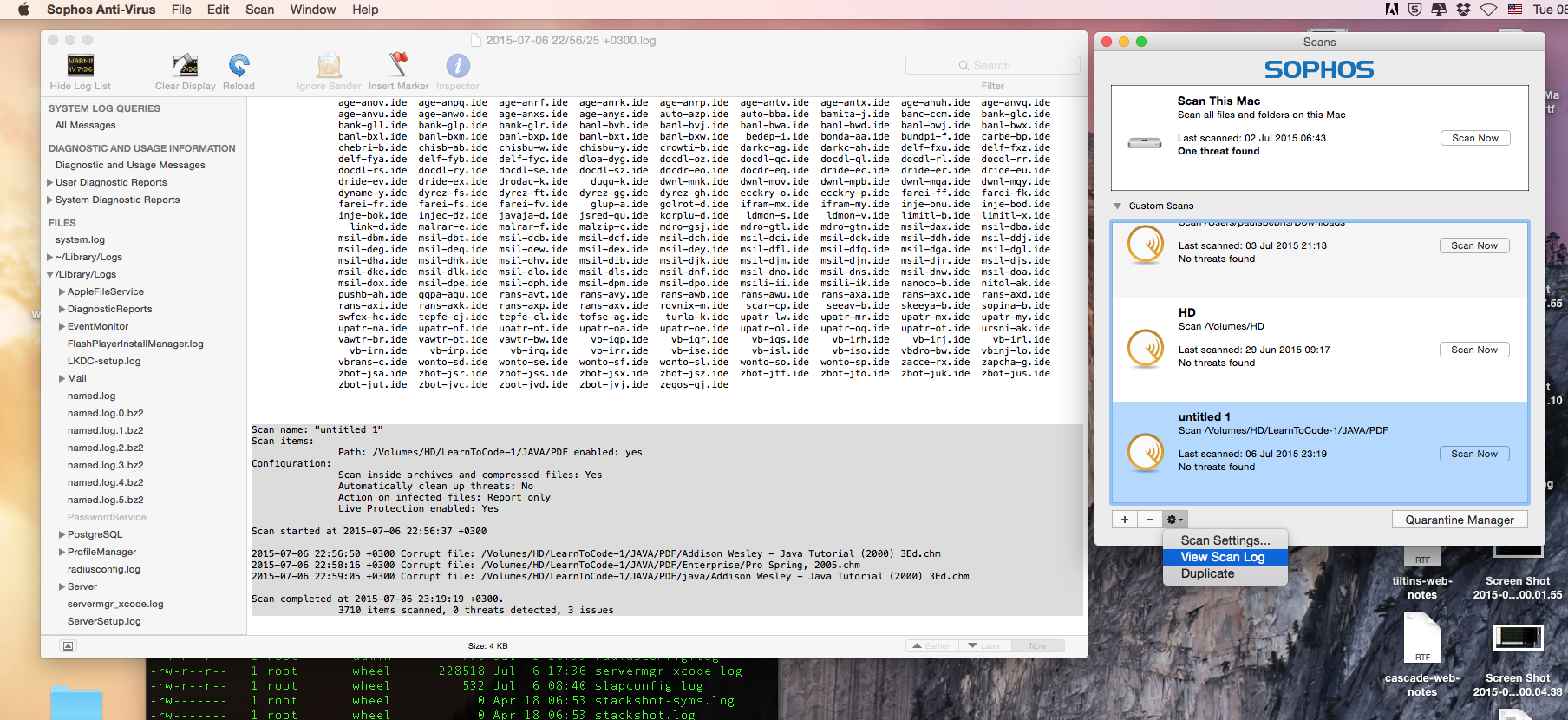Image resolution: width=1568 pixels, height=720 pixels.
Task: Click the Mac mini icon in Scan This Mac
Action: (x=1145, y=143)
